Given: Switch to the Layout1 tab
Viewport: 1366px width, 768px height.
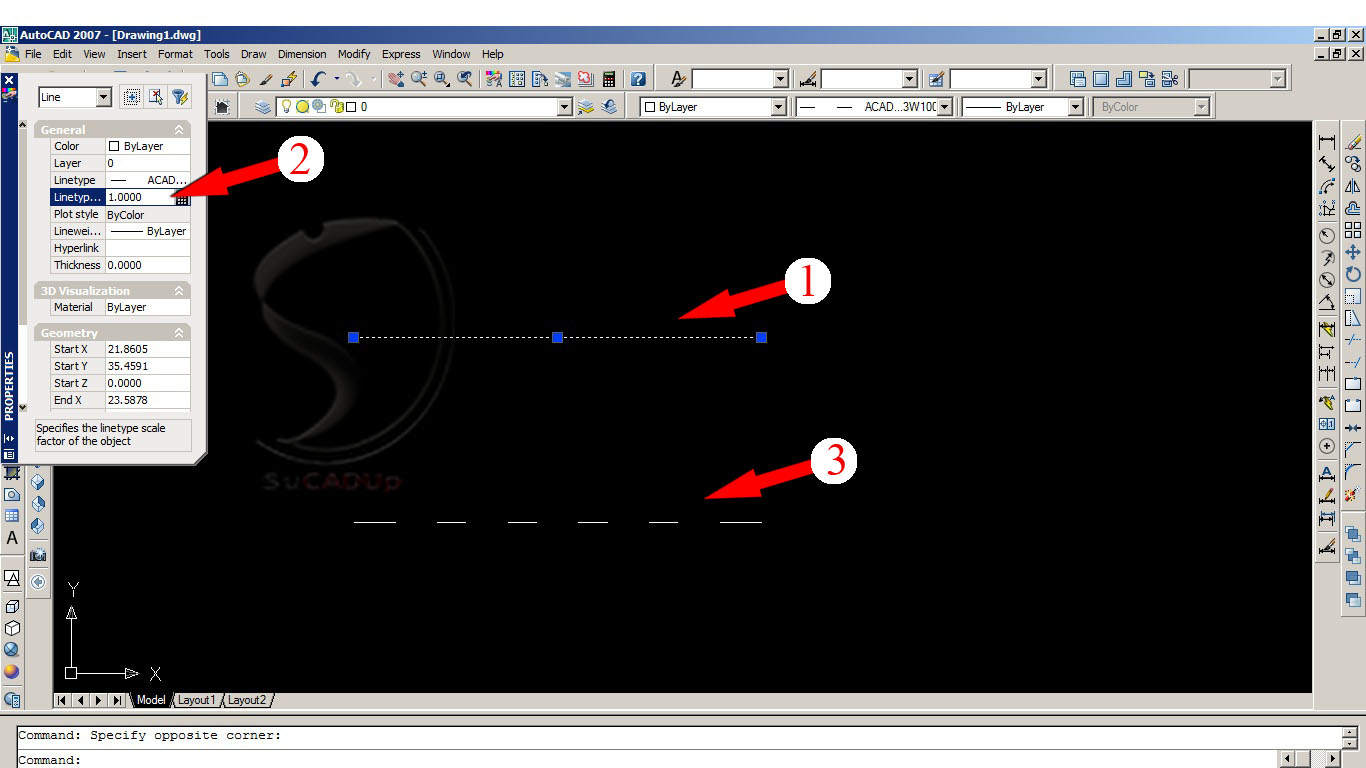Looking at the screenshot, I should pos(197,700).
